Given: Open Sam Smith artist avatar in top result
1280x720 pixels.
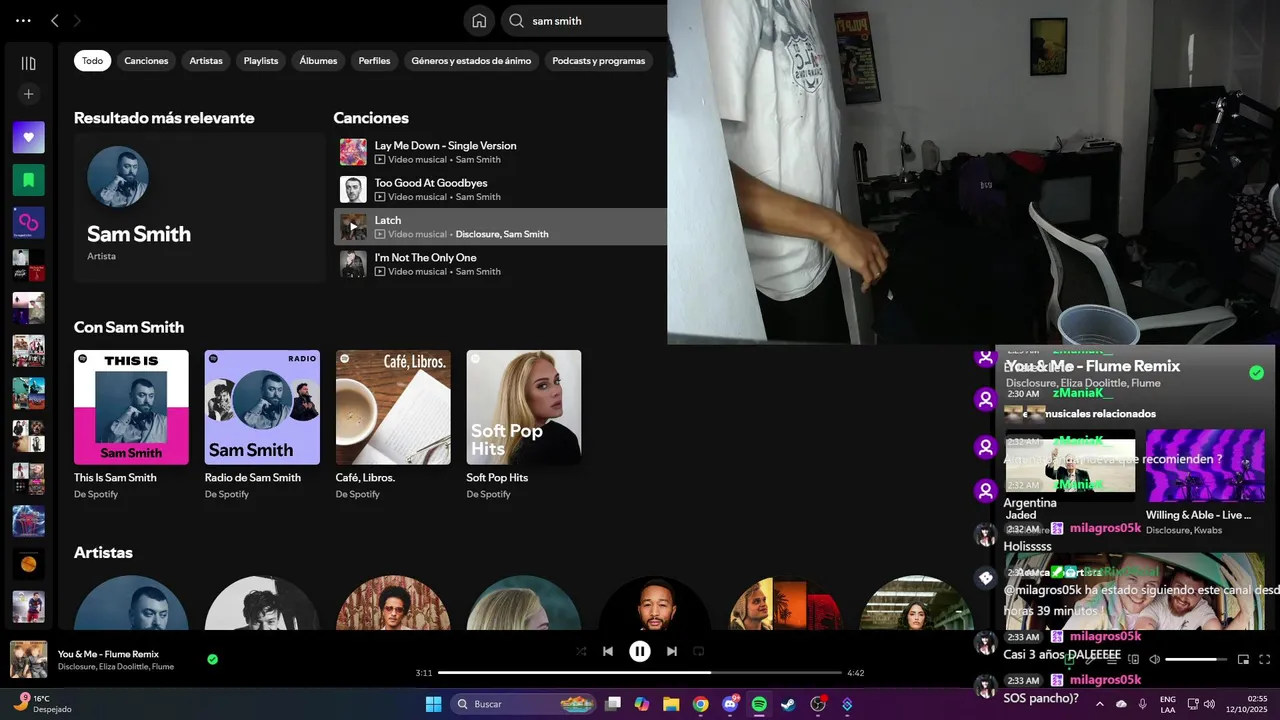Looking at the screenshot, I should click(118, 177).
